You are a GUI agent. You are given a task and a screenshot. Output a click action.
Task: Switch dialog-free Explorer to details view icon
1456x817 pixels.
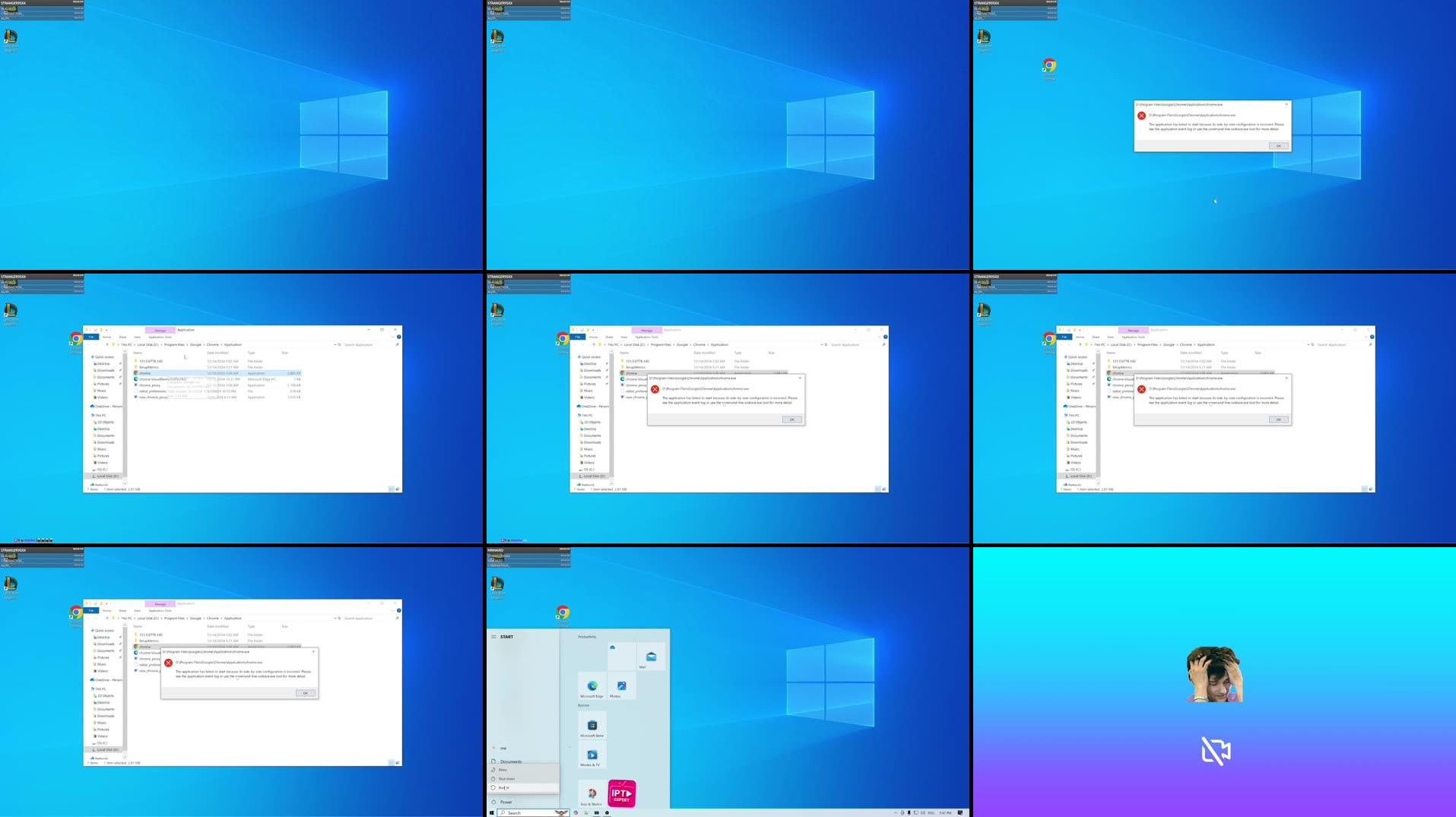(x=392, y=489)
